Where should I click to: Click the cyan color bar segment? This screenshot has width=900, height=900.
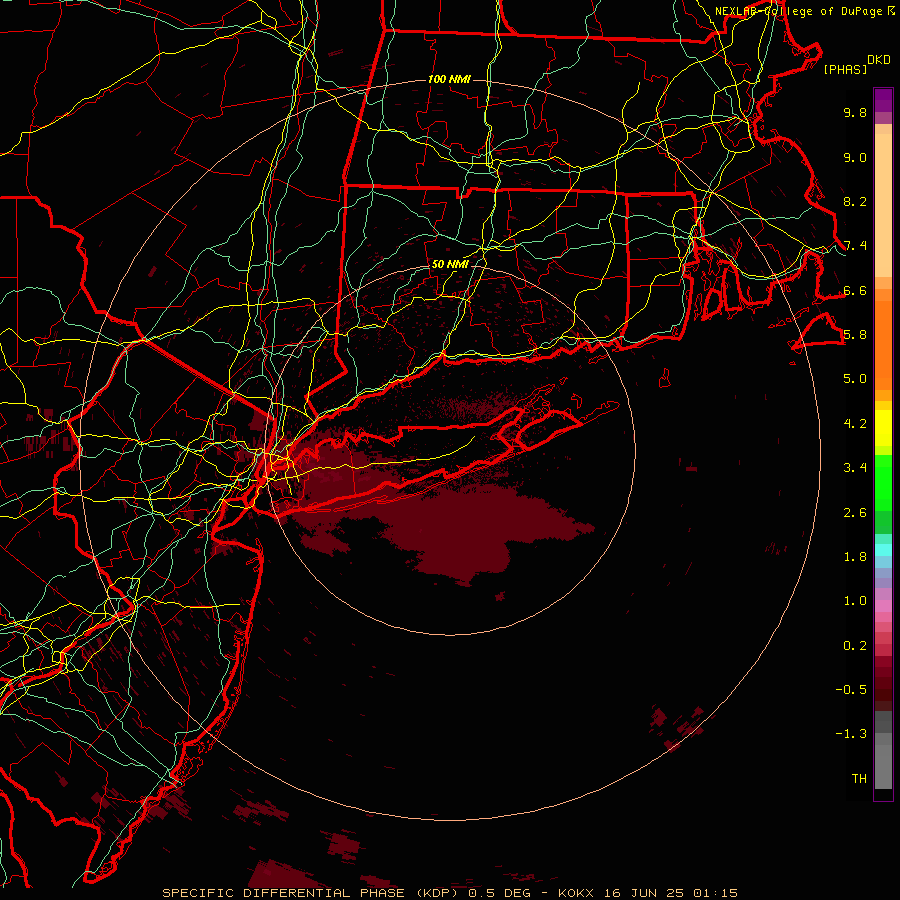883,550
